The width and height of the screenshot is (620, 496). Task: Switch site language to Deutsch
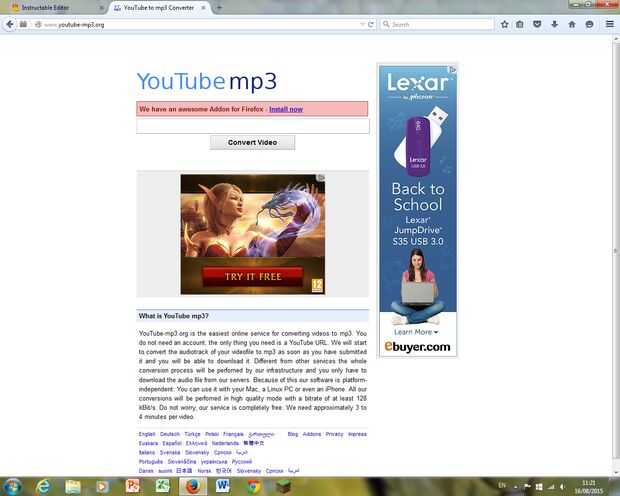(170, 434)
